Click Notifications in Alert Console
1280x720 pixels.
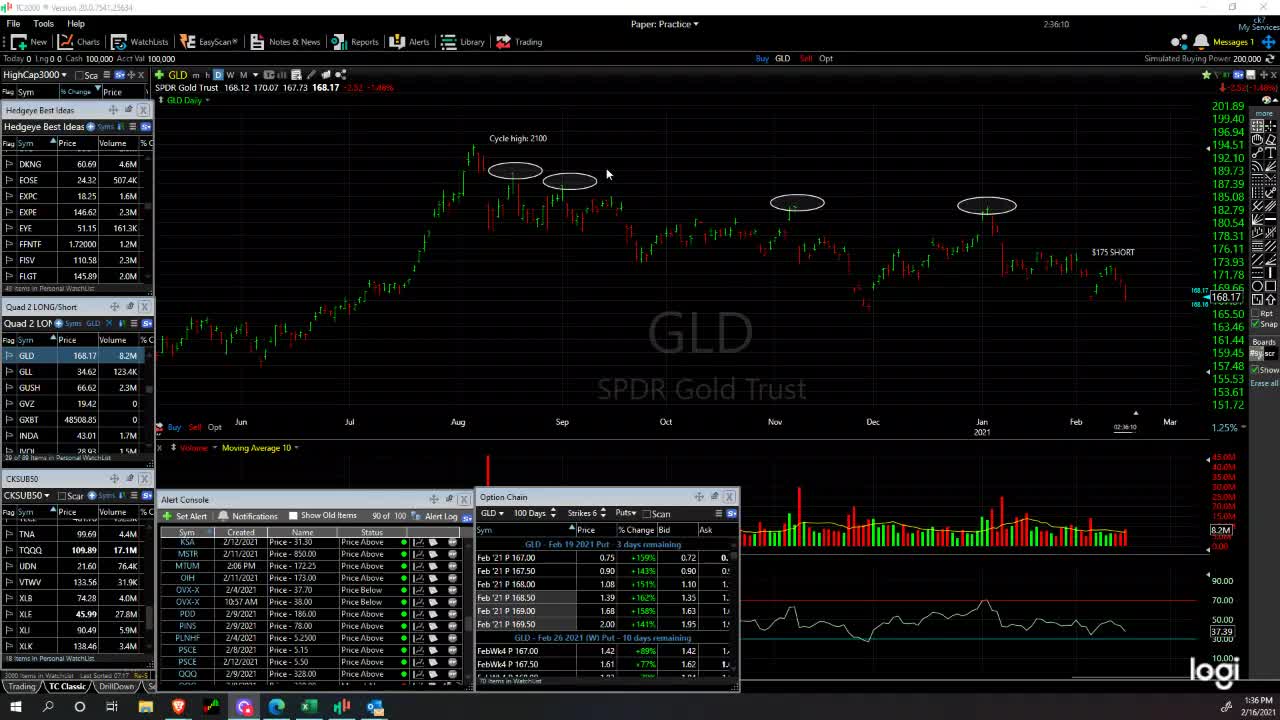(248, 516)
